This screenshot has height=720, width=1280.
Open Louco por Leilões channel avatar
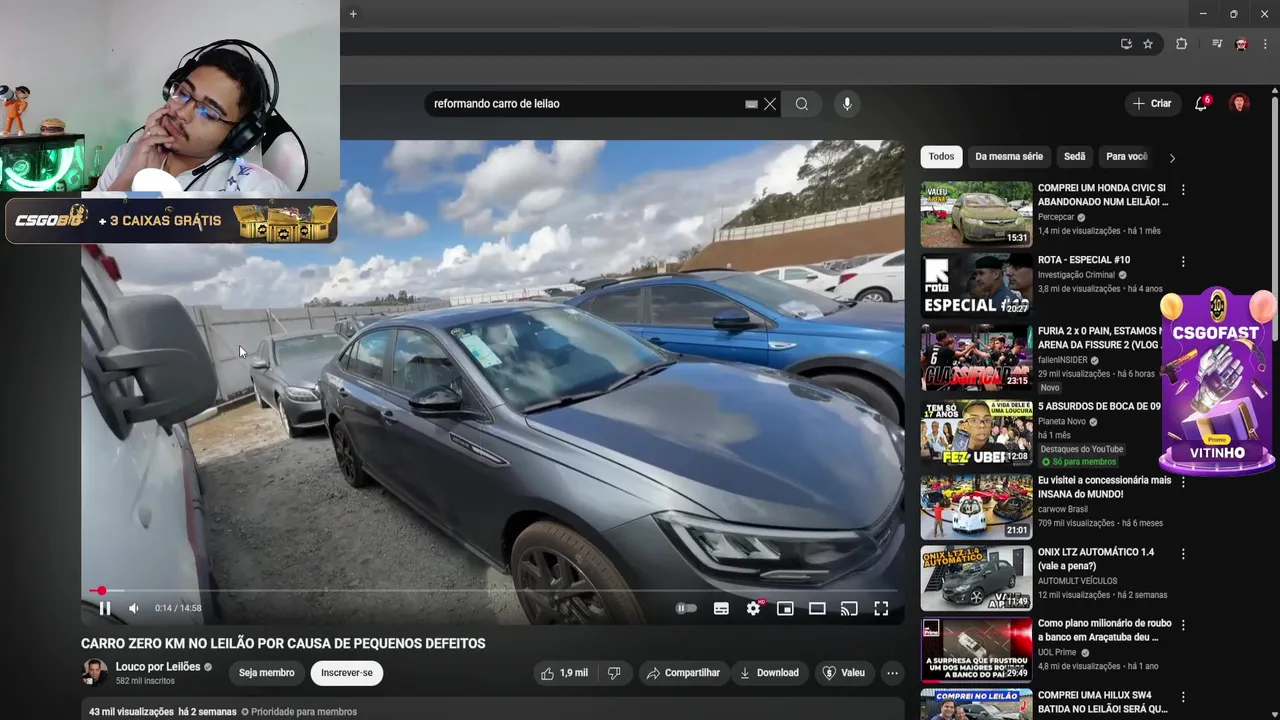pos(95,672)
